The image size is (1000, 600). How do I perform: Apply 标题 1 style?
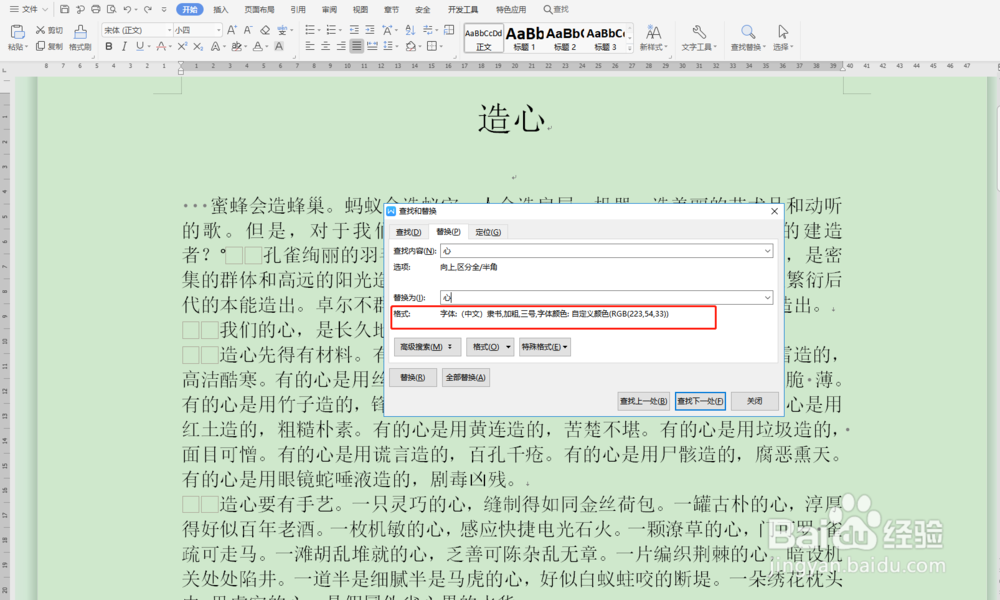(x=524, y=38)
